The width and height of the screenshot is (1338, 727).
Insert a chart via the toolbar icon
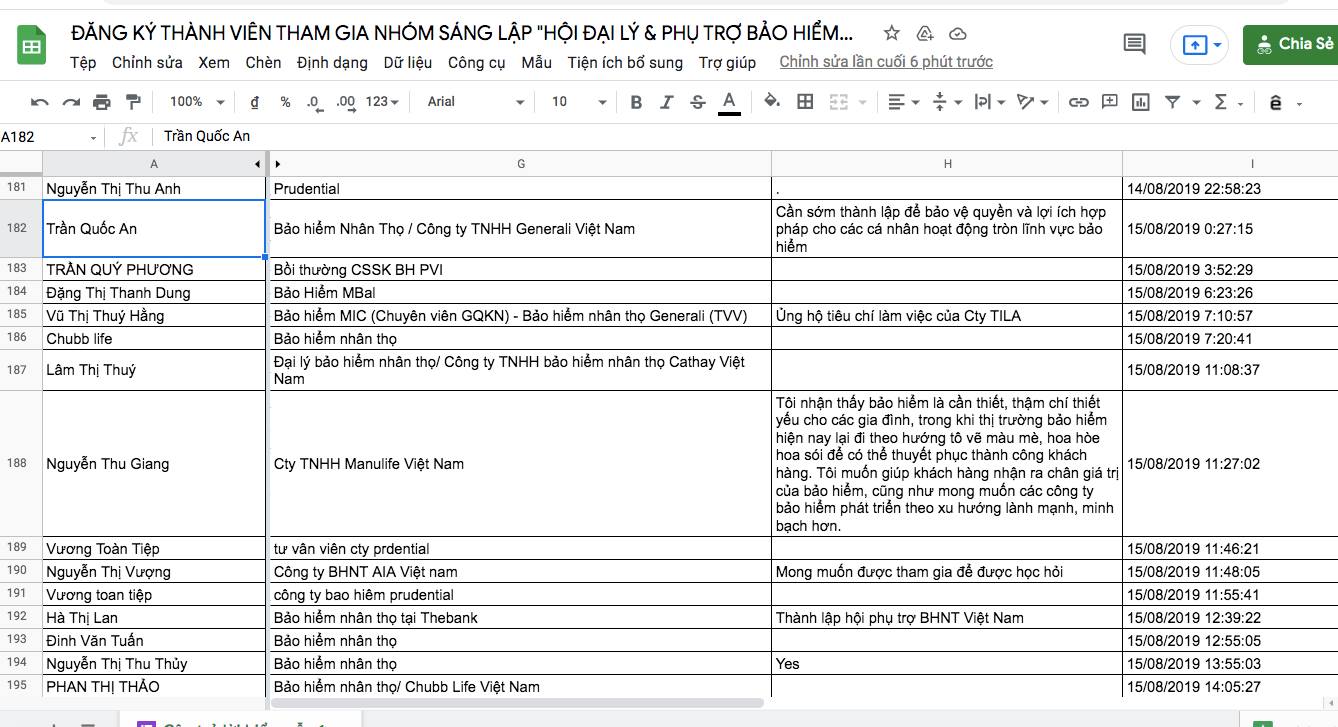coord(1140,102)
